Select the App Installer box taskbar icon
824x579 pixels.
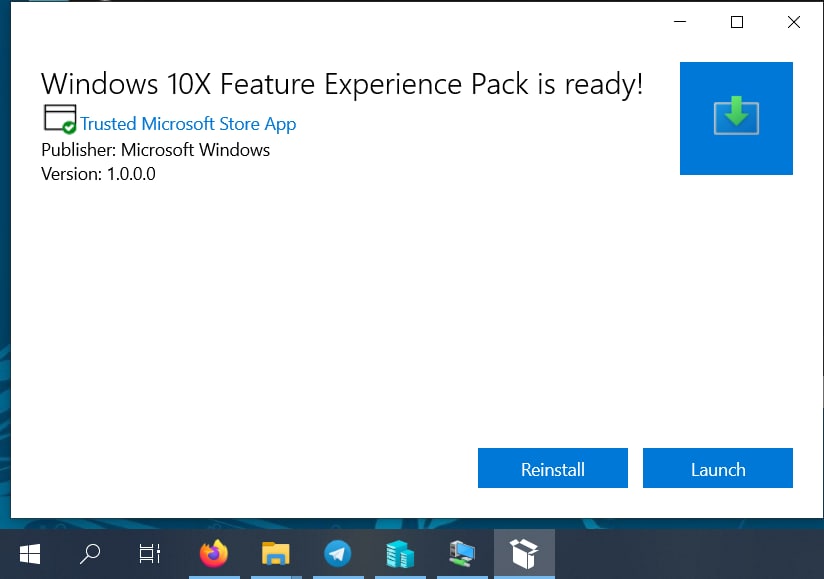coord(524,554)
